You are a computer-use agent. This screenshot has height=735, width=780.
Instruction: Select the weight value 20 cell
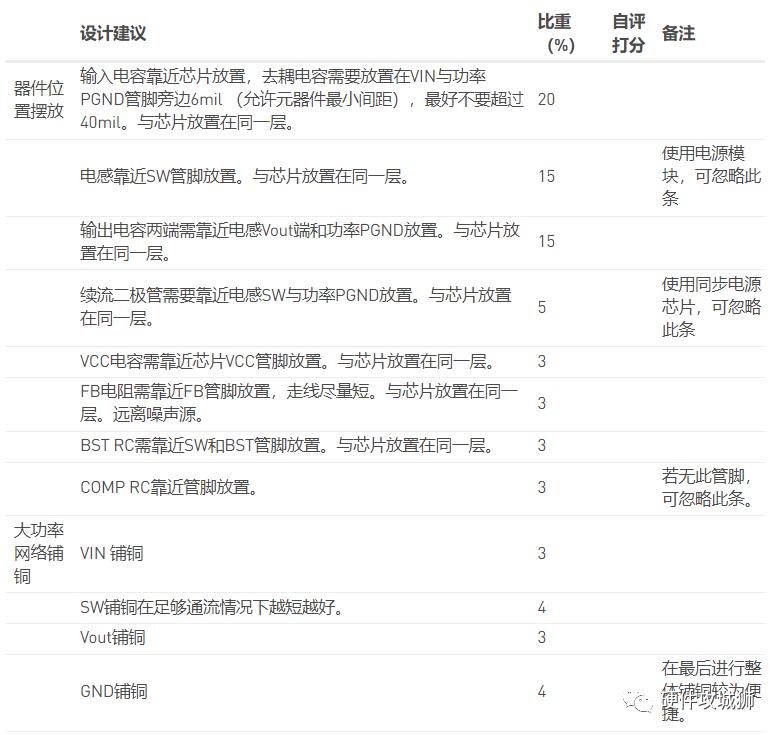tap(546, 99)
